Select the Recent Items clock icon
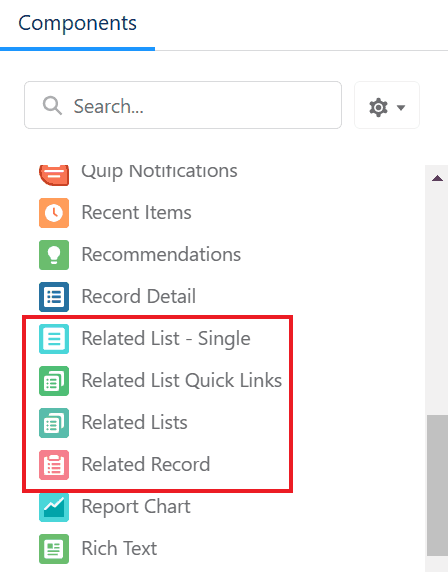 [x=54, y=213]
